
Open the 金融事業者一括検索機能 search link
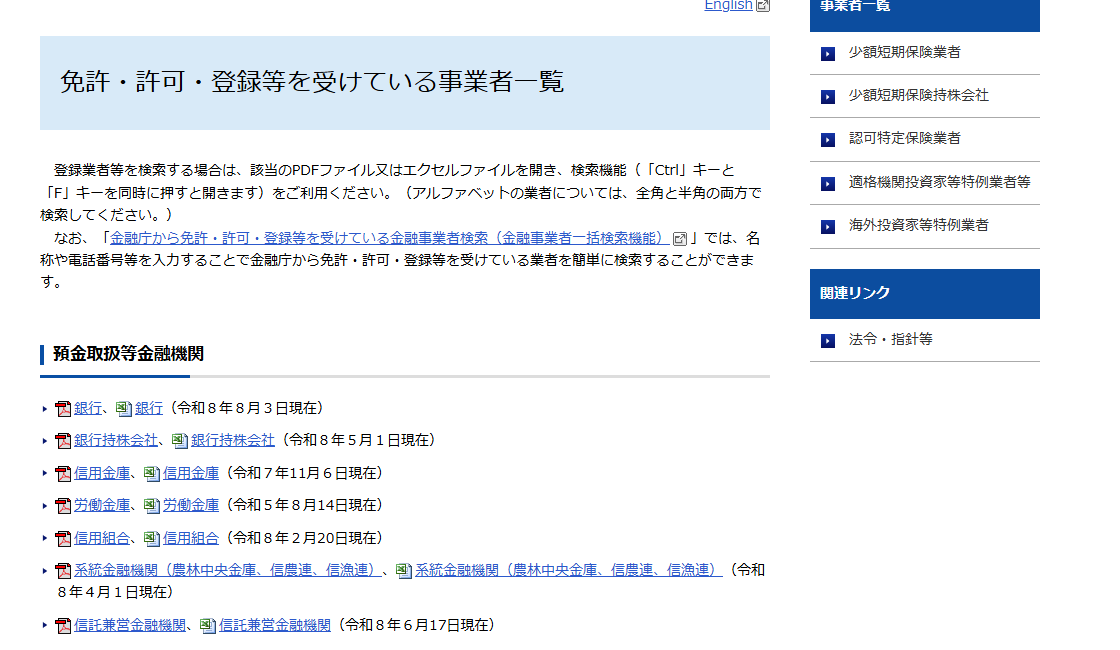point(390,238)
